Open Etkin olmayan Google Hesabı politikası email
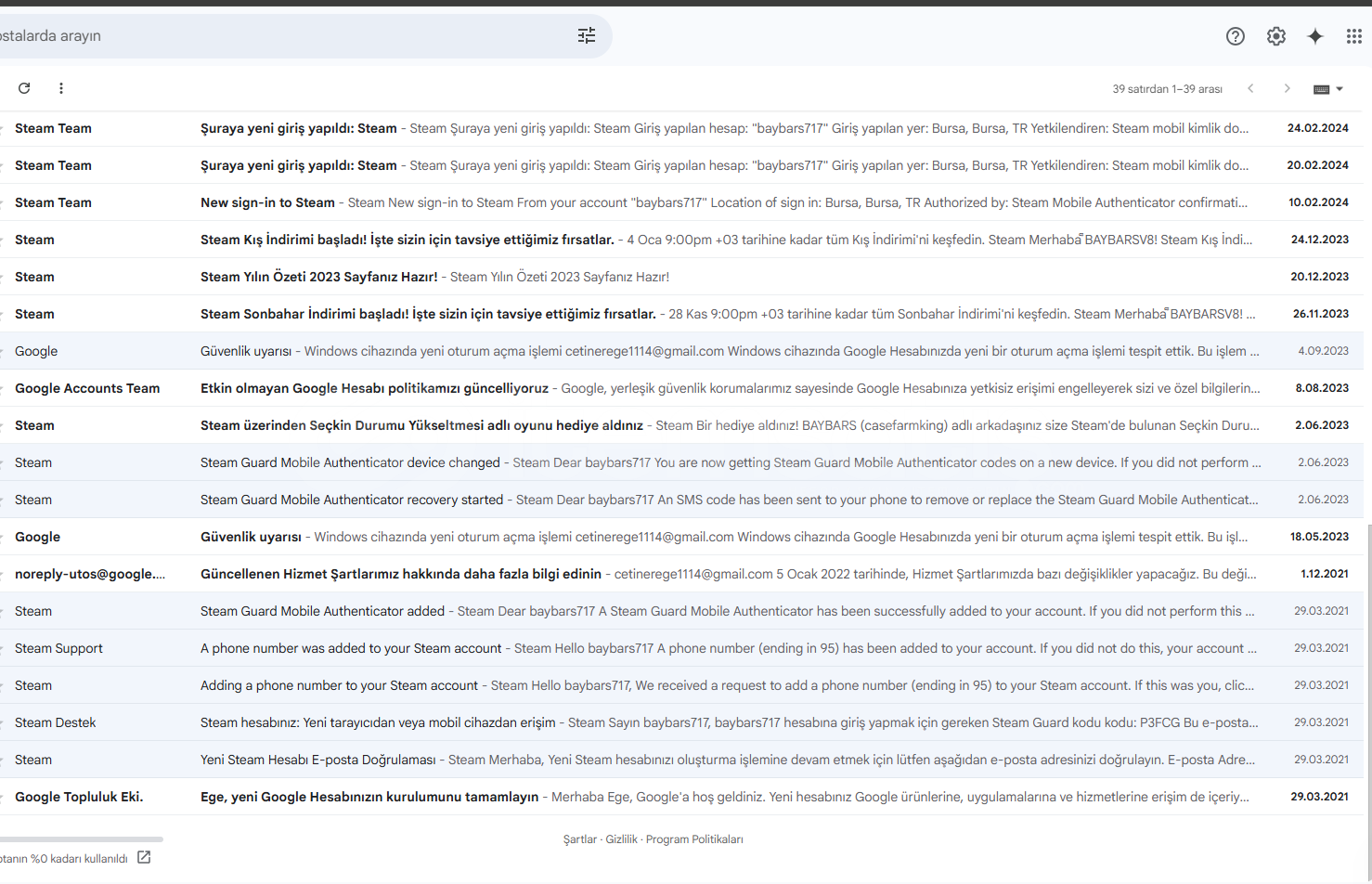1372x884 pixels. pos(681,388)
